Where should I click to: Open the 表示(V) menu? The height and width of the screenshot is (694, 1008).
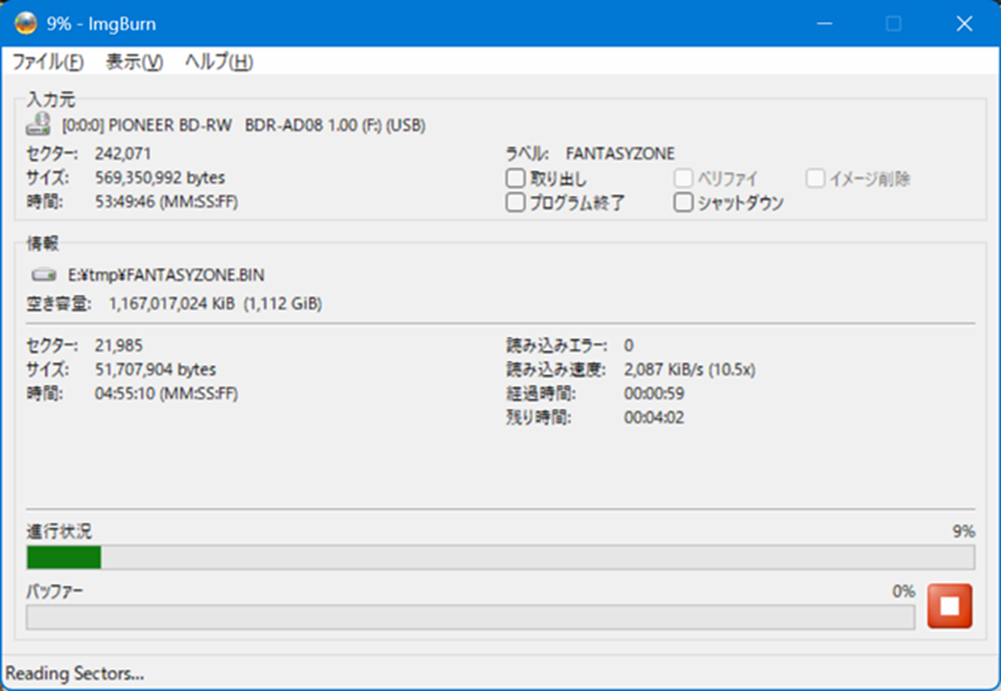(134, 62)
